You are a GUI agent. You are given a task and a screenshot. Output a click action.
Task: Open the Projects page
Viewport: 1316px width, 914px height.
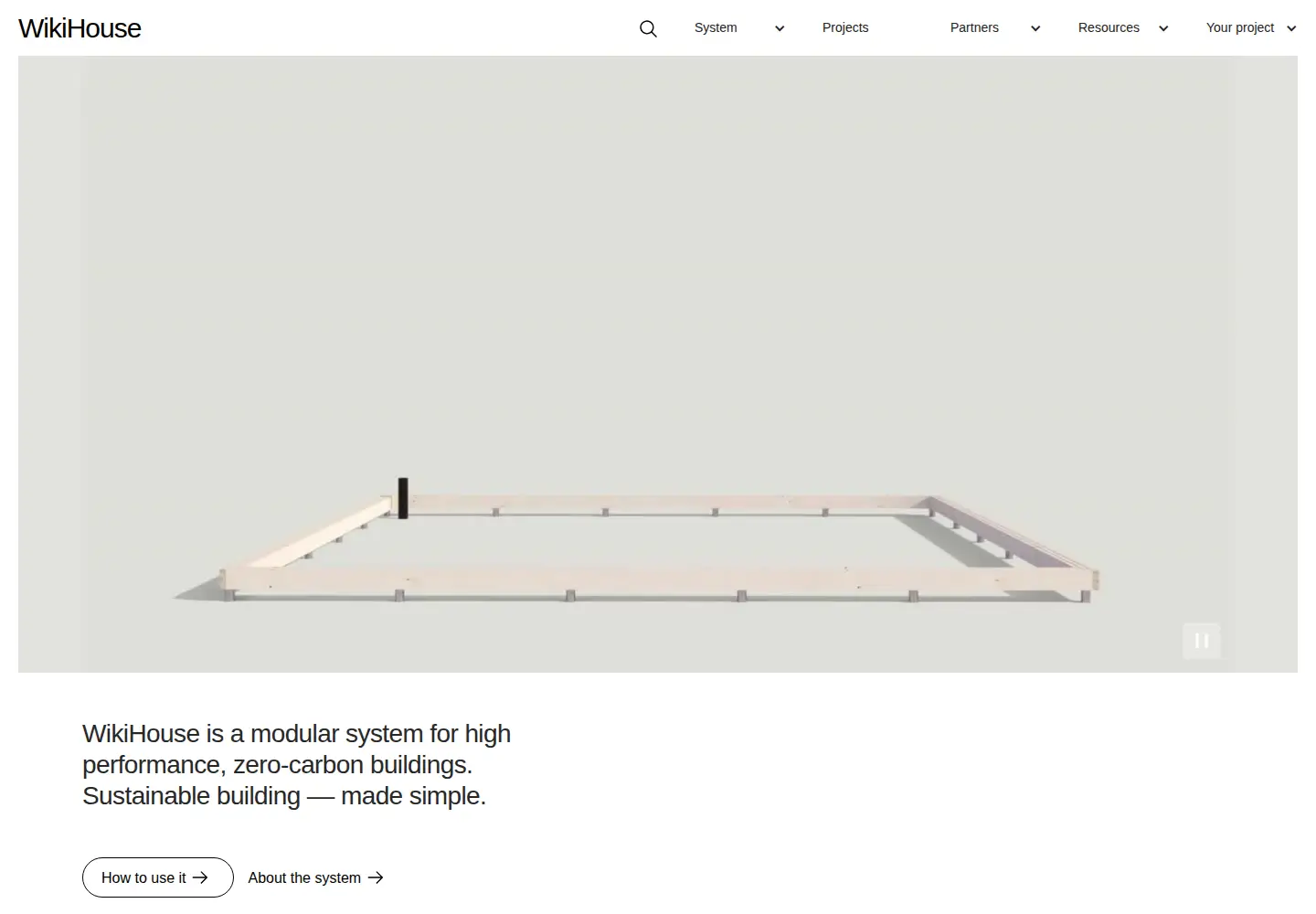[x=845, y=27]
